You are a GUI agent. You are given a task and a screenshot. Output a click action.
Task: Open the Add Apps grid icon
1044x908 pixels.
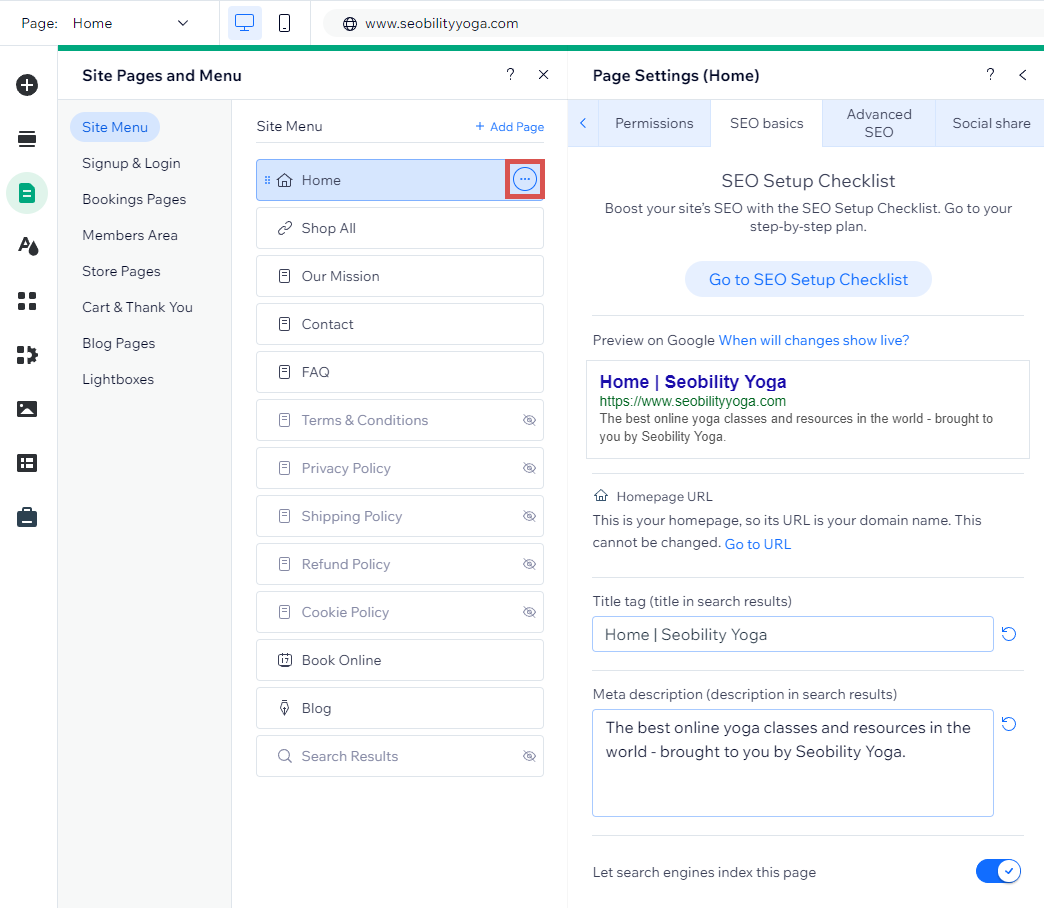click(x=27, y=301)
